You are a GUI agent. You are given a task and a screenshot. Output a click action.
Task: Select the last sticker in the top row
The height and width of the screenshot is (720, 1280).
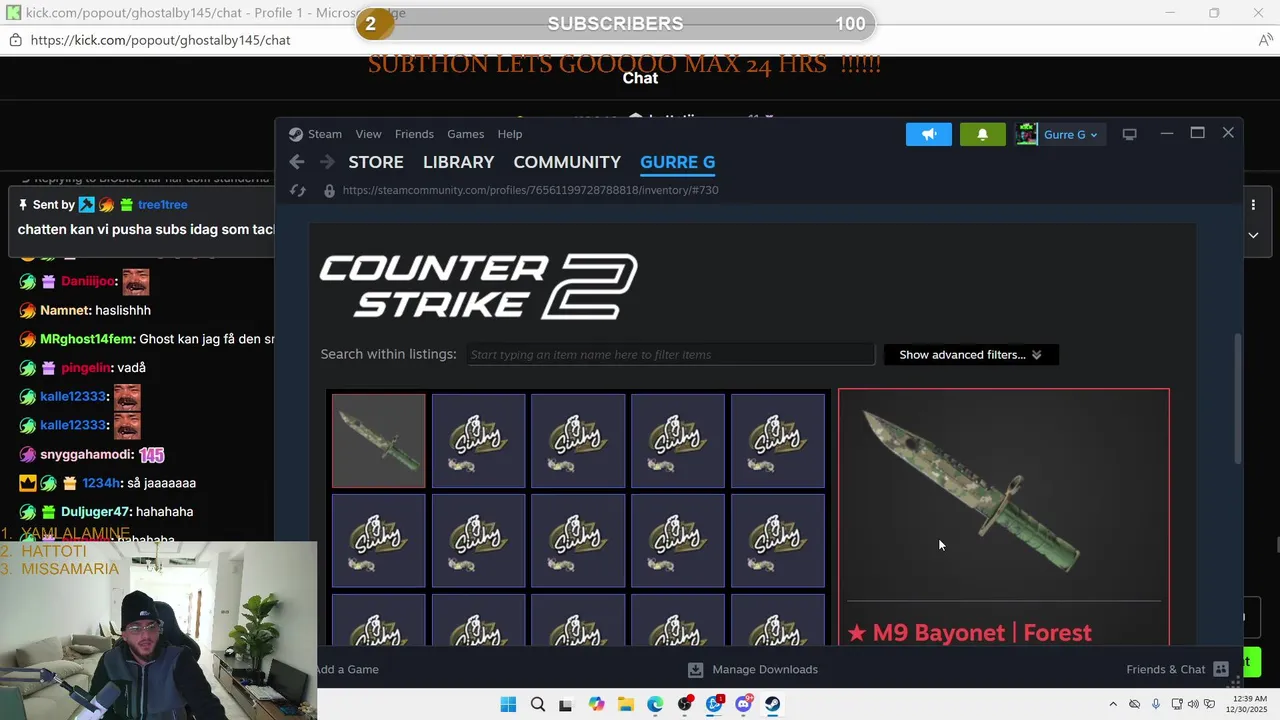point(778,441)
